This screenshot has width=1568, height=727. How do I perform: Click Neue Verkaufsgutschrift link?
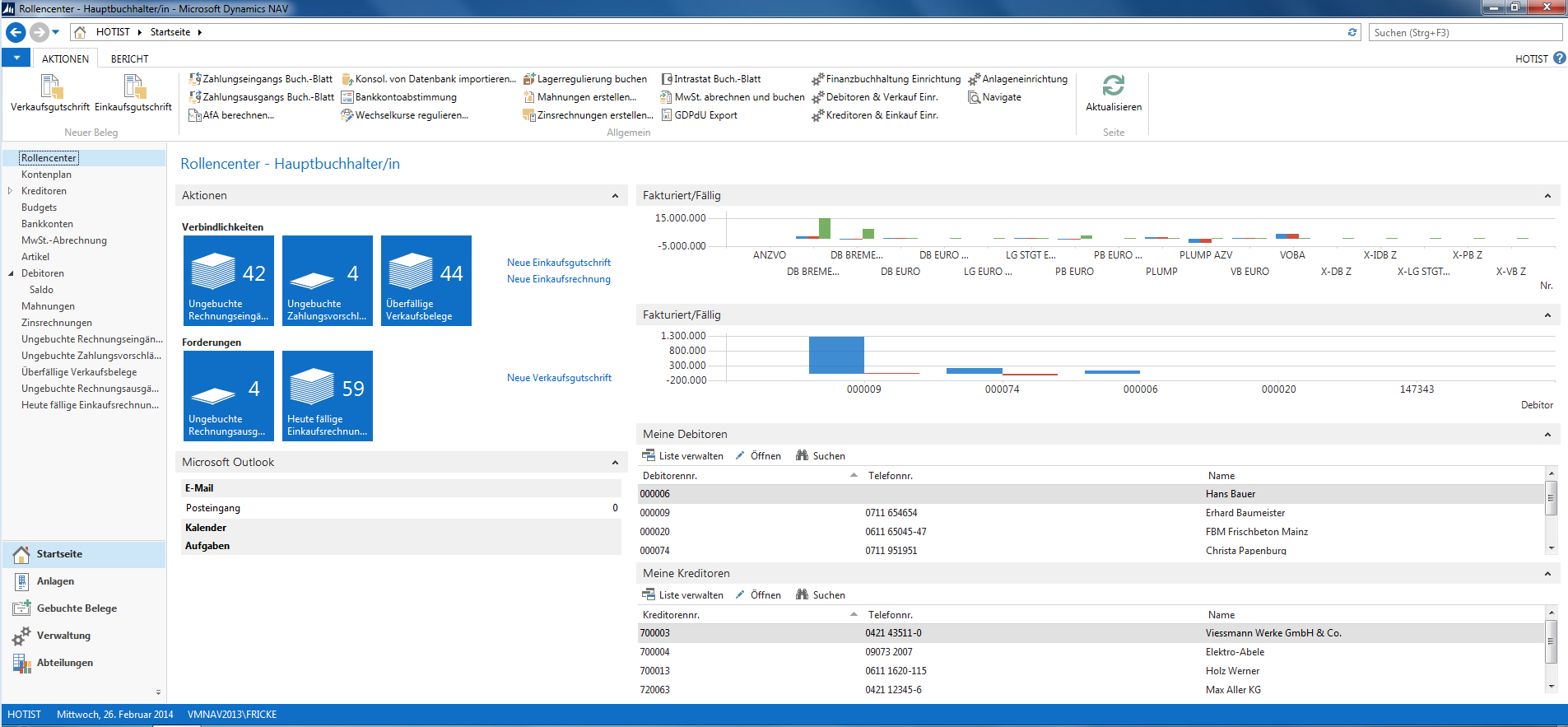click(x=560, y=378)
